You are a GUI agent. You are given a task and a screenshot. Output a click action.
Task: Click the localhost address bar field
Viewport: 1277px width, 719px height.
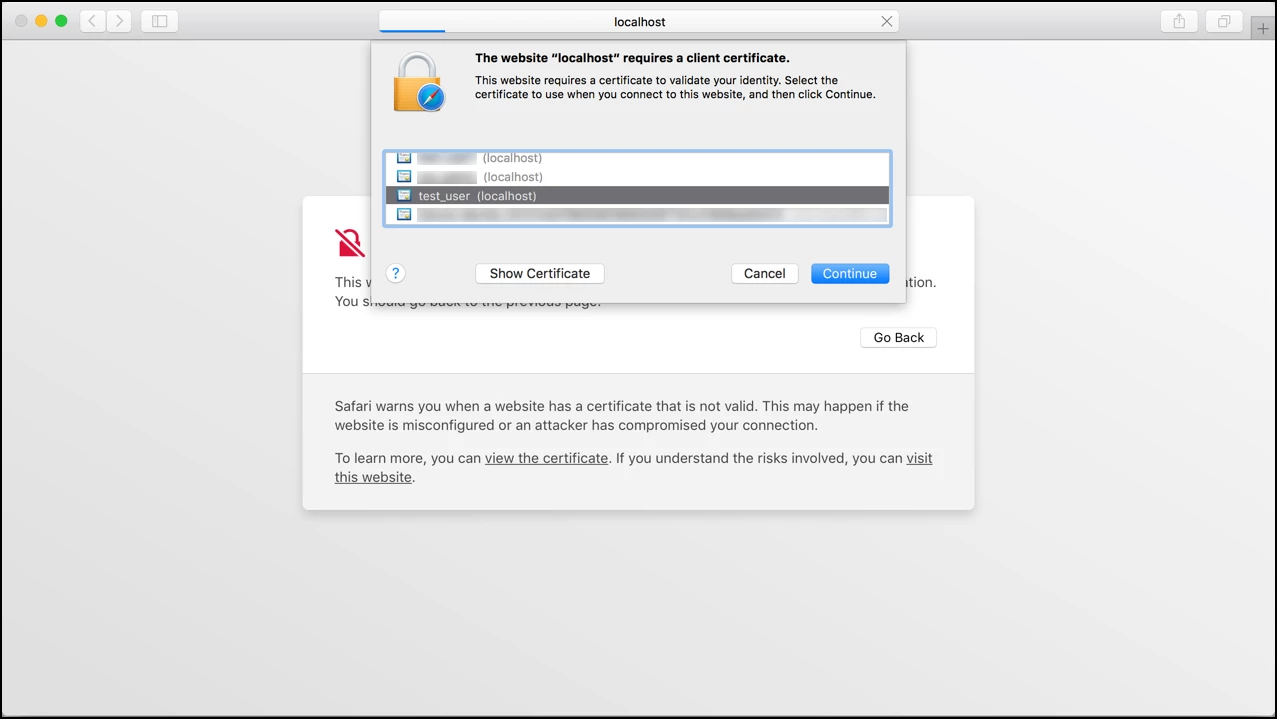(x=639, y=21)
